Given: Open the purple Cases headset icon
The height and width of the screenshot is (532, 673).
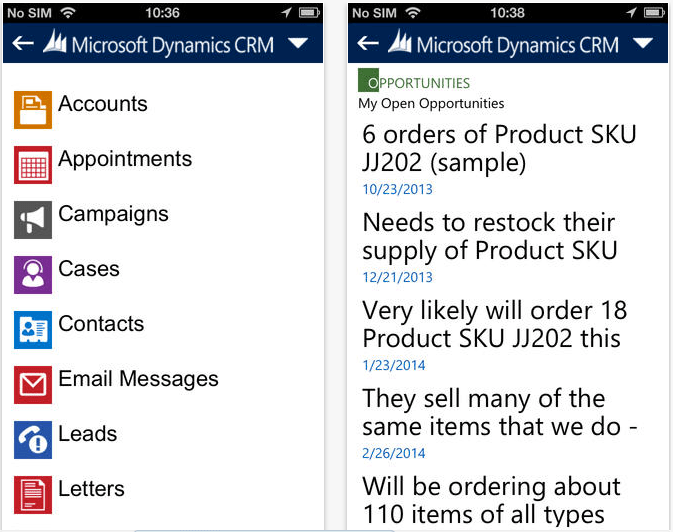Looking at the screenshot, I should pos(33,275).
